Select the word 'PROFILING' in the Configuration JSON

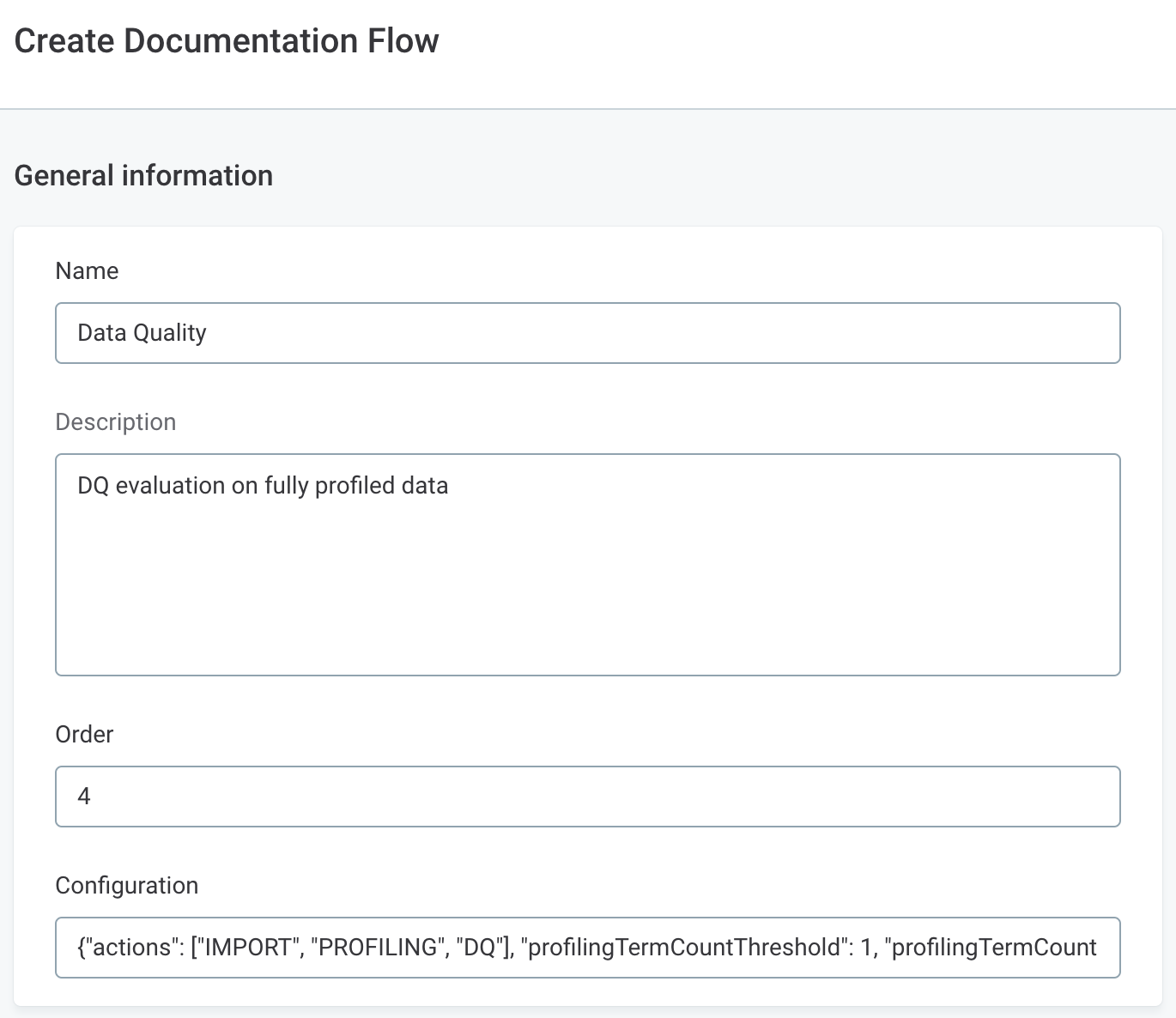click(x=376, y=947)
